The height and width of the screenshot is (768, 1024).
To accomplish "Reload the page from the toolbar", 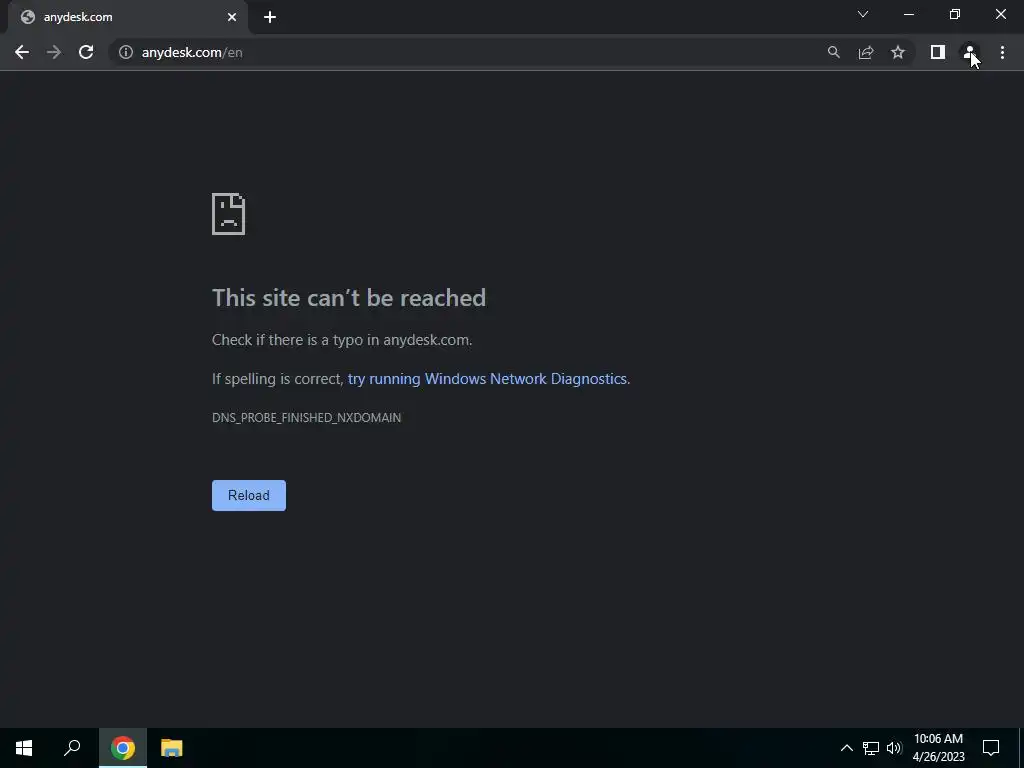I will pyautogui.click(x=86, y=52).
